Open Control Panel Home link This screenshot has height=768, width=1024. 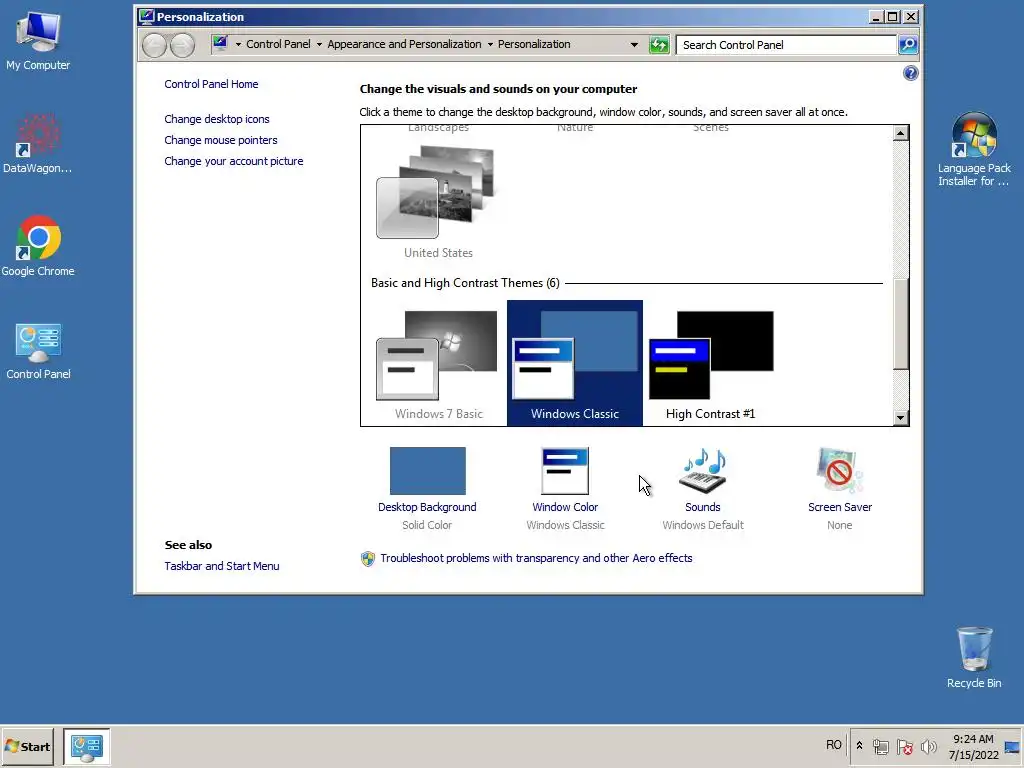(x=211, y=84)
